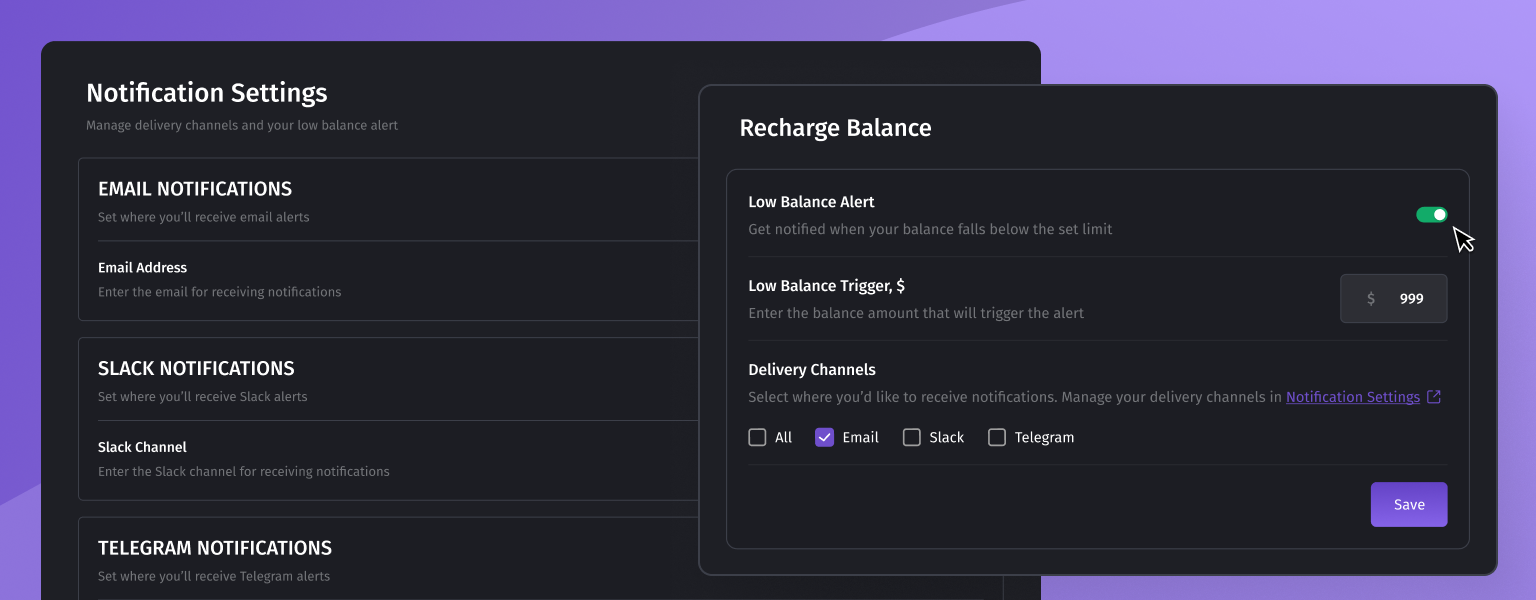
Task: Click the dollar sign icon in trigger field
Action: (1371, 299)
